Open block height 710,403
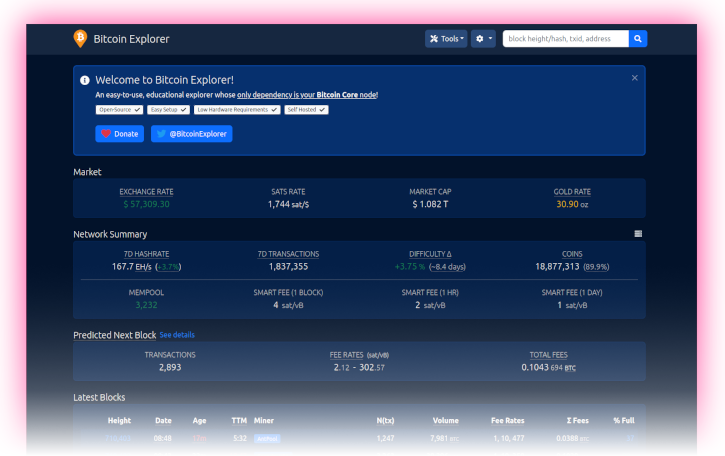This screenshot has height=456, width=725. [x=118, y=438]
